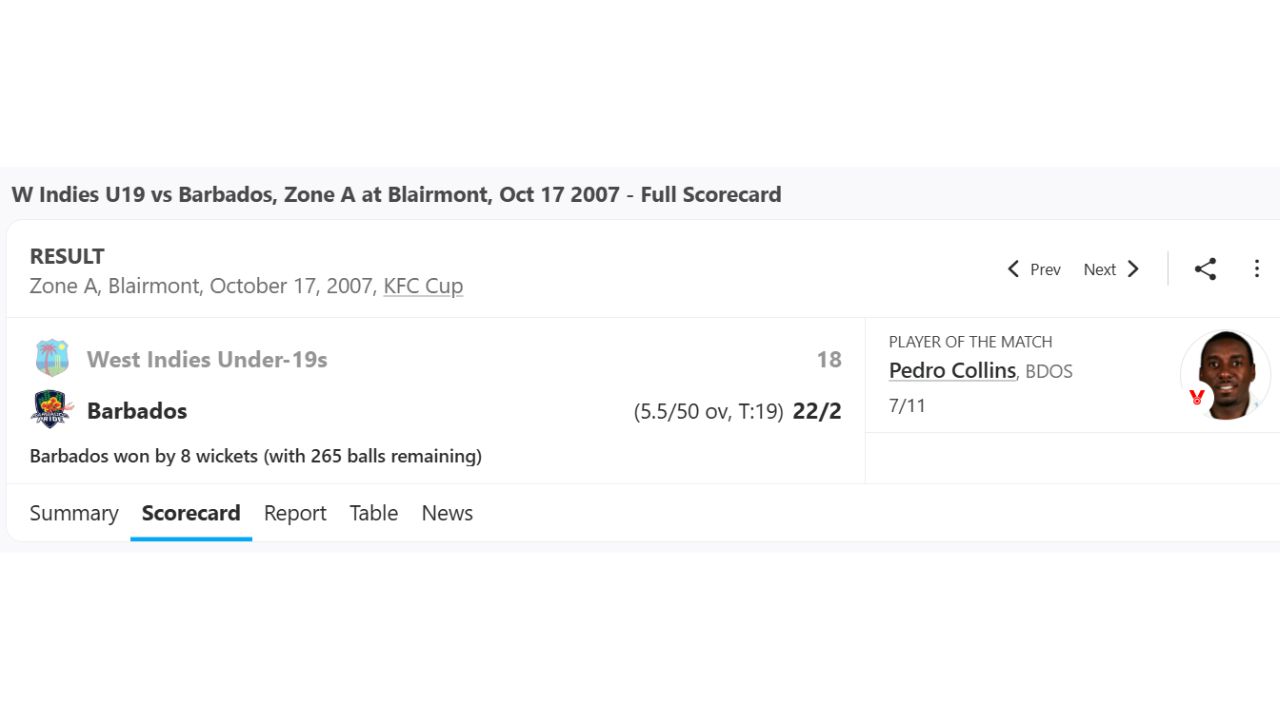The image size is (1280, 720).
Task: Go to the Table tab
Action: tap(374, 513)
